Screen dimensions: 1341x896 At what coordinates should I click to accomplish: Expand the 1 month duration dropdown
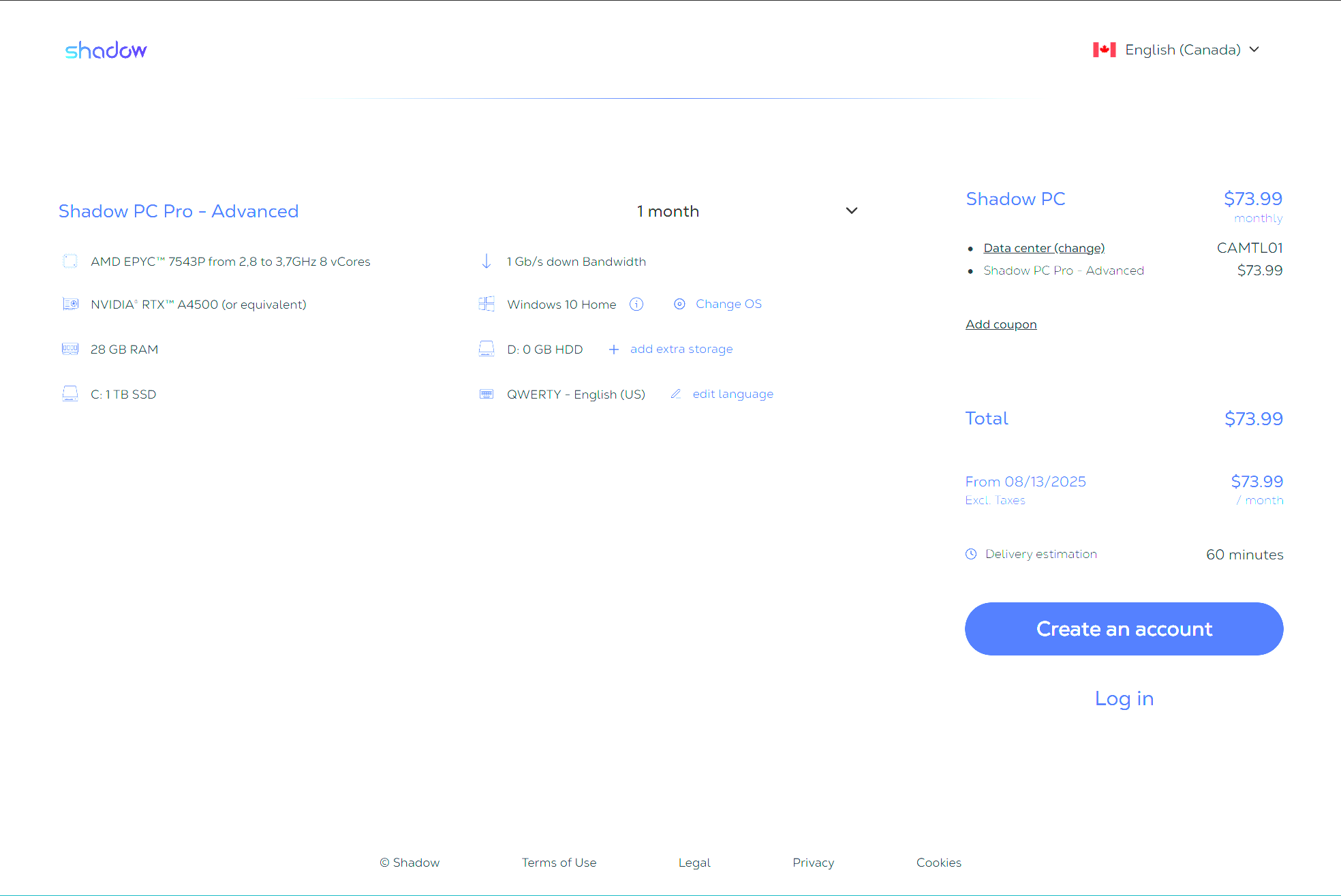746,211
